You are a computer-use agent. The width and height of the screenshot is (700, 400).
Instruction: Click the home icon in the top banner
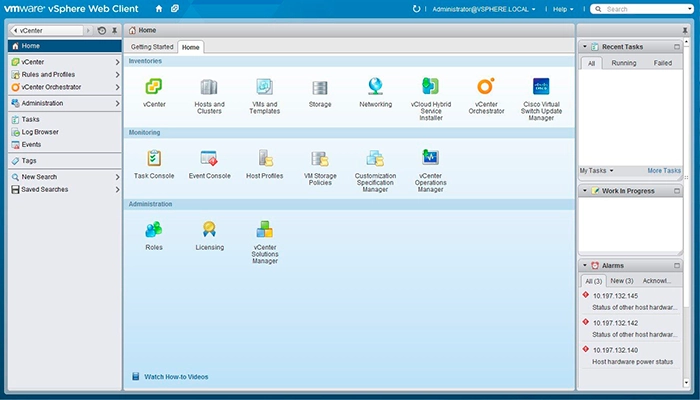(x=159, y=8)
